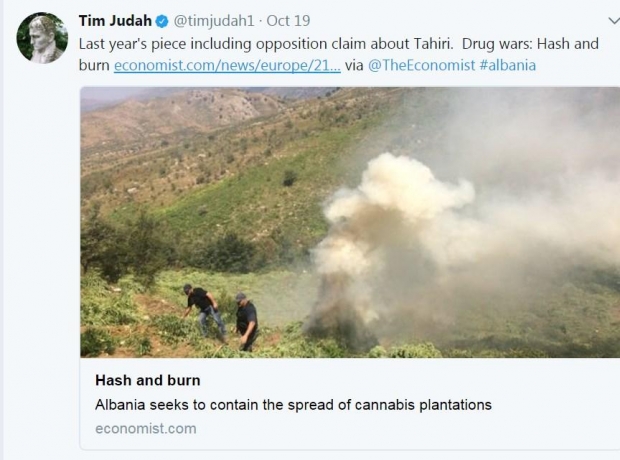This screenshot has height=460, width=620.
Task: Browse the #albania hashtag
Action: point(508,65)
